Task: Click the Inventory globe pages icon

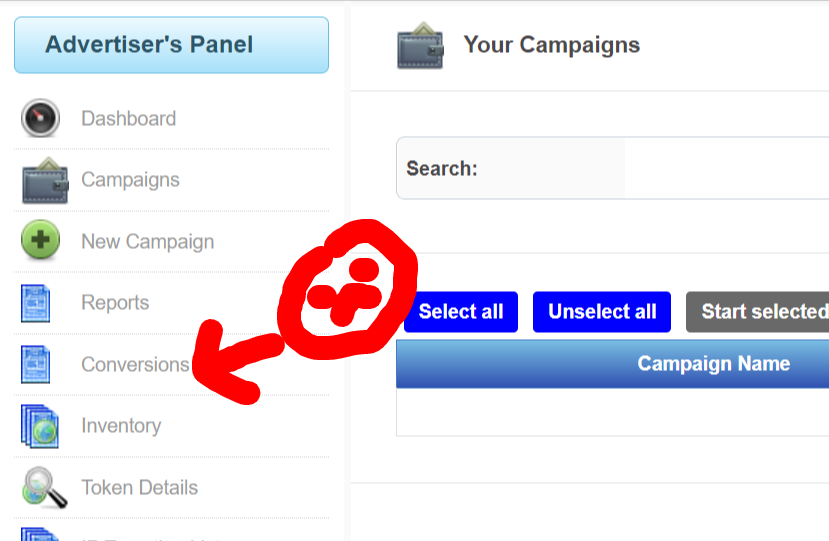Action: click(x=40, y=426)
